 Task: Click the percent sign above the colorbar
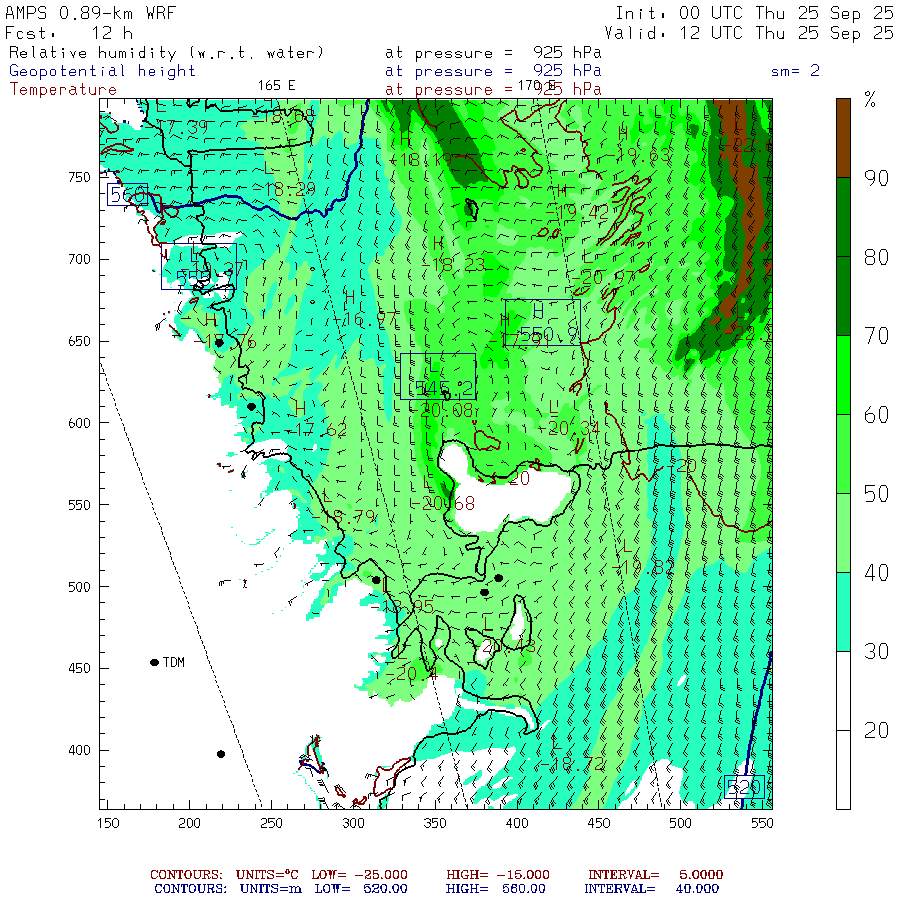coord(870,100)
